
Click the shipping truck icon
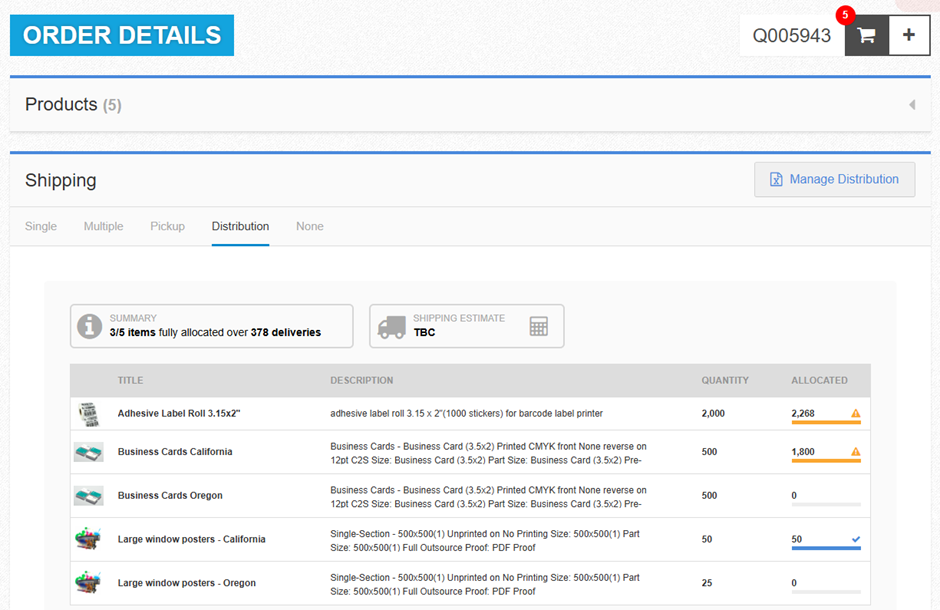click(391, 327)
